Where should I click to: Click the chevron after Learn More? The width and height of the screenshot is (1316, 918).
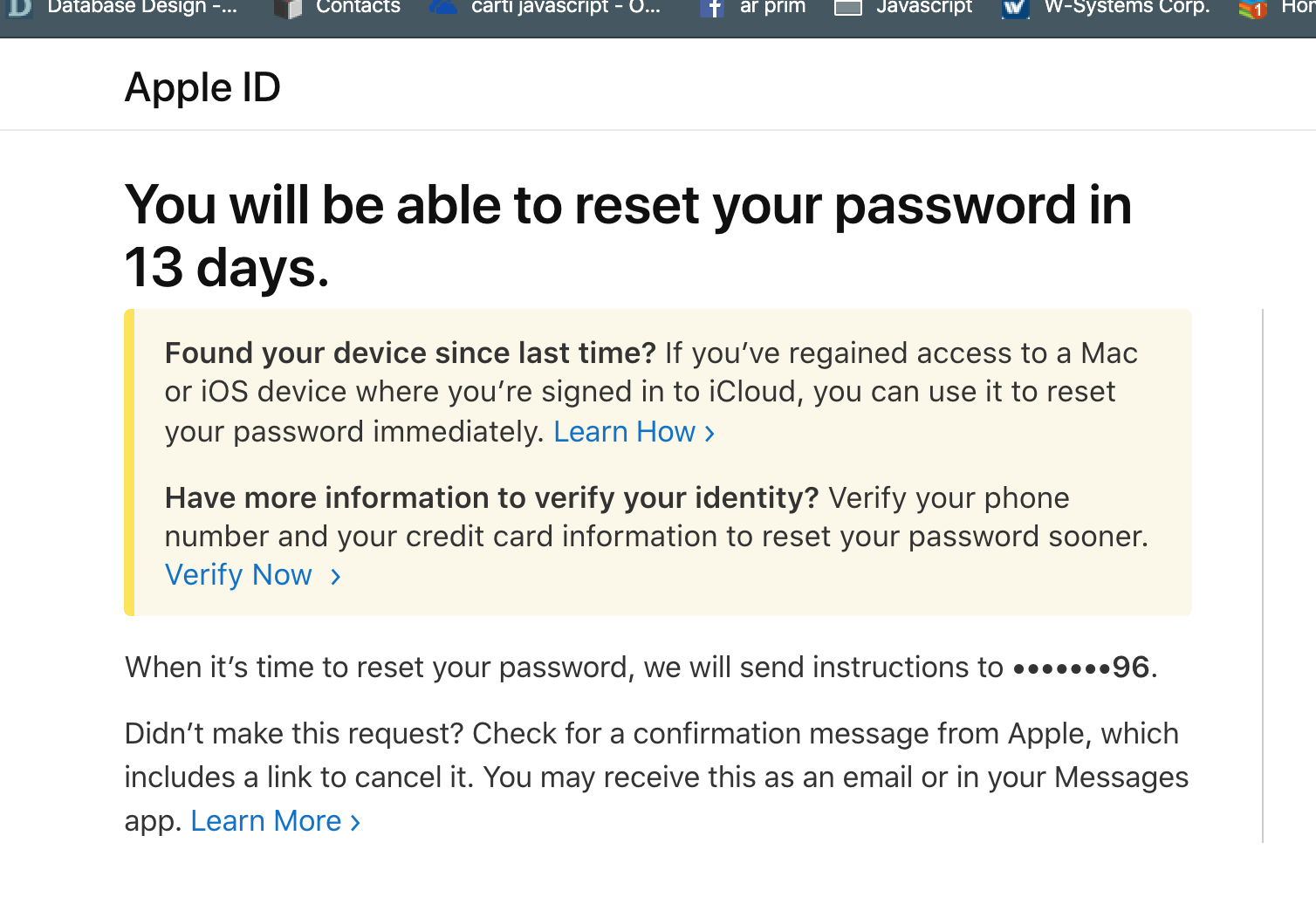click(355, 823)
